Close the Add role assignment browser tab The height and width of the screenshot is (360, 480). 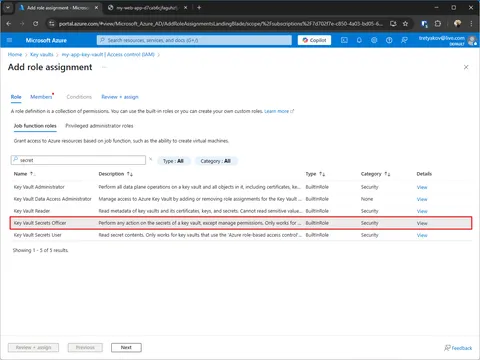pos(96,8)
